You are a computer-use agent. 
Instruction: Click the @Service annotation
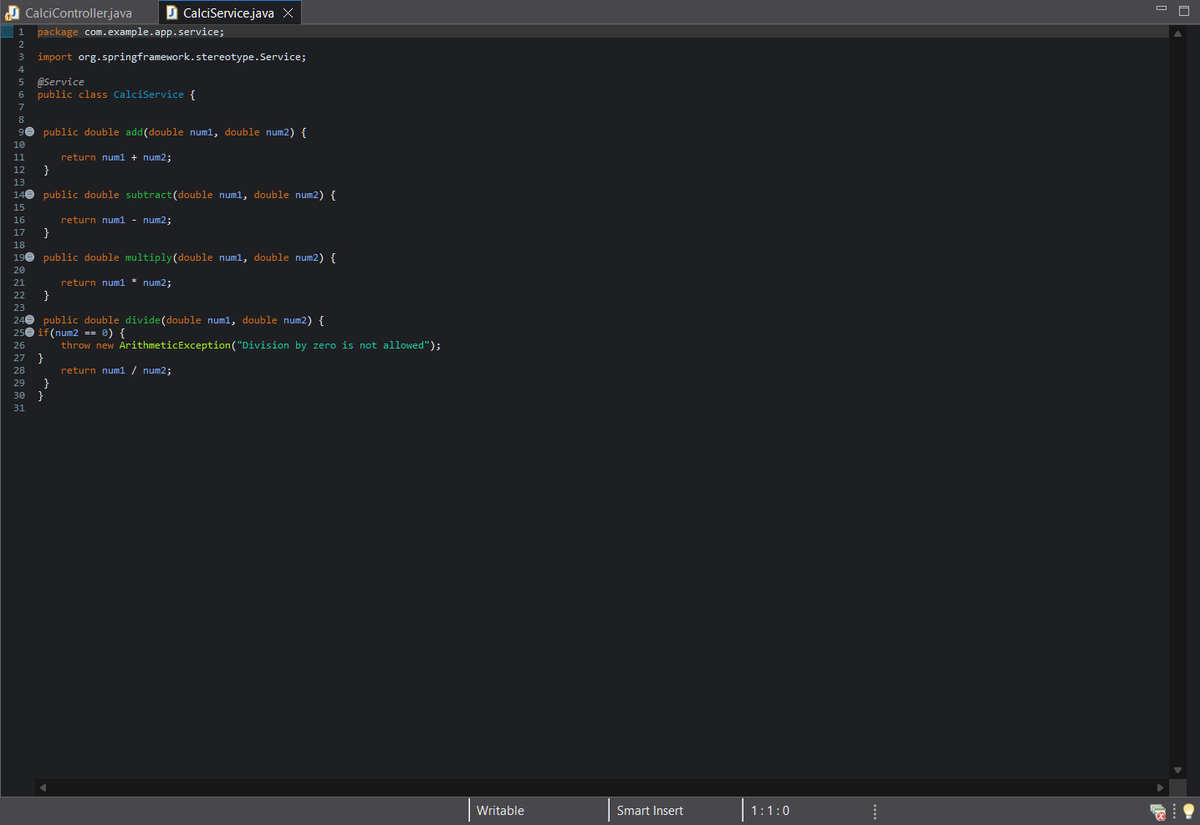[x=61, y=82]
